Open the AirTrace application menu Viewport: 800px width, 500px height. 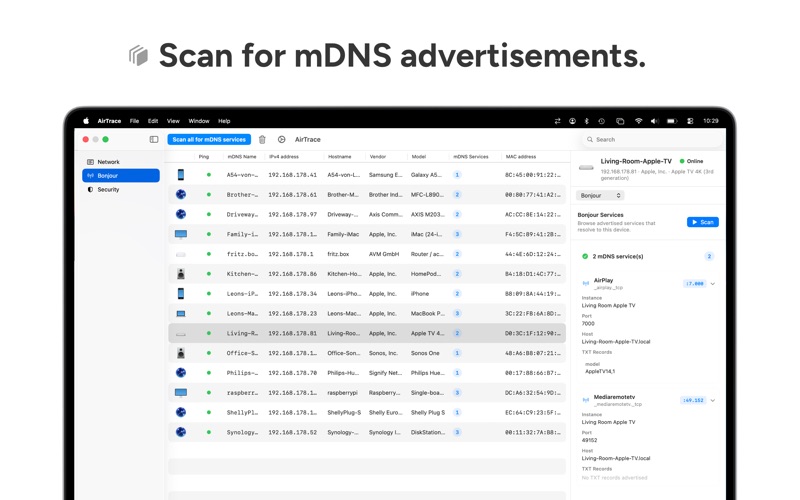point(109,121)
